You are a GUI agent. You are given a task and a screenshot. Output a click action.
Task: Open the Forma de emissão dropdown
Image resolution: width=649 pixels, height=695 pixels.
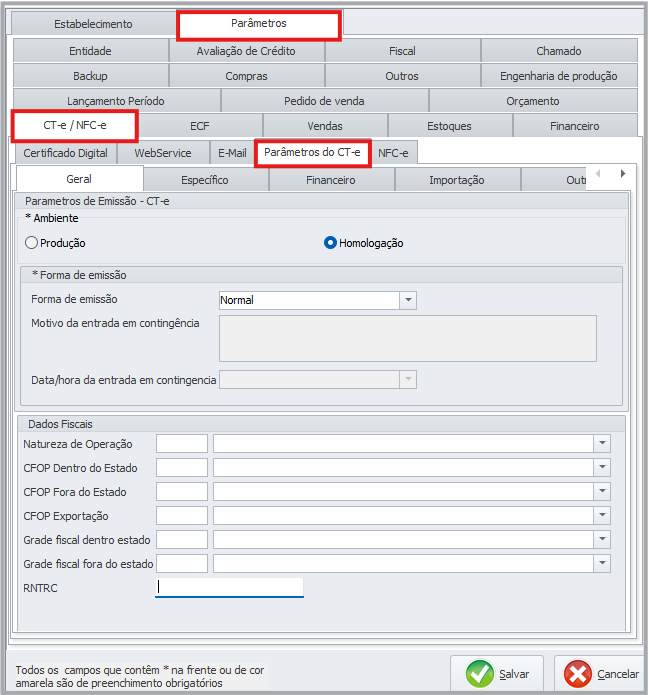point(407,300)
